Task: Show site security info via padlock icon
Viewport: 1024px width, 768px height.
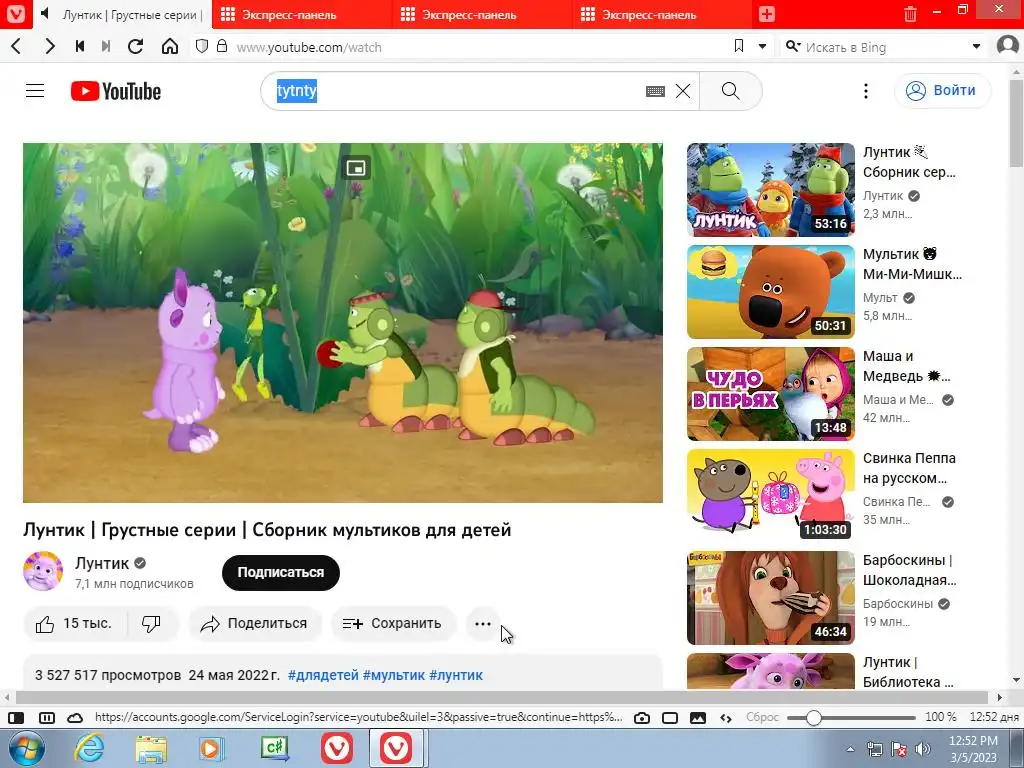Action: click(x=222, y=46)
